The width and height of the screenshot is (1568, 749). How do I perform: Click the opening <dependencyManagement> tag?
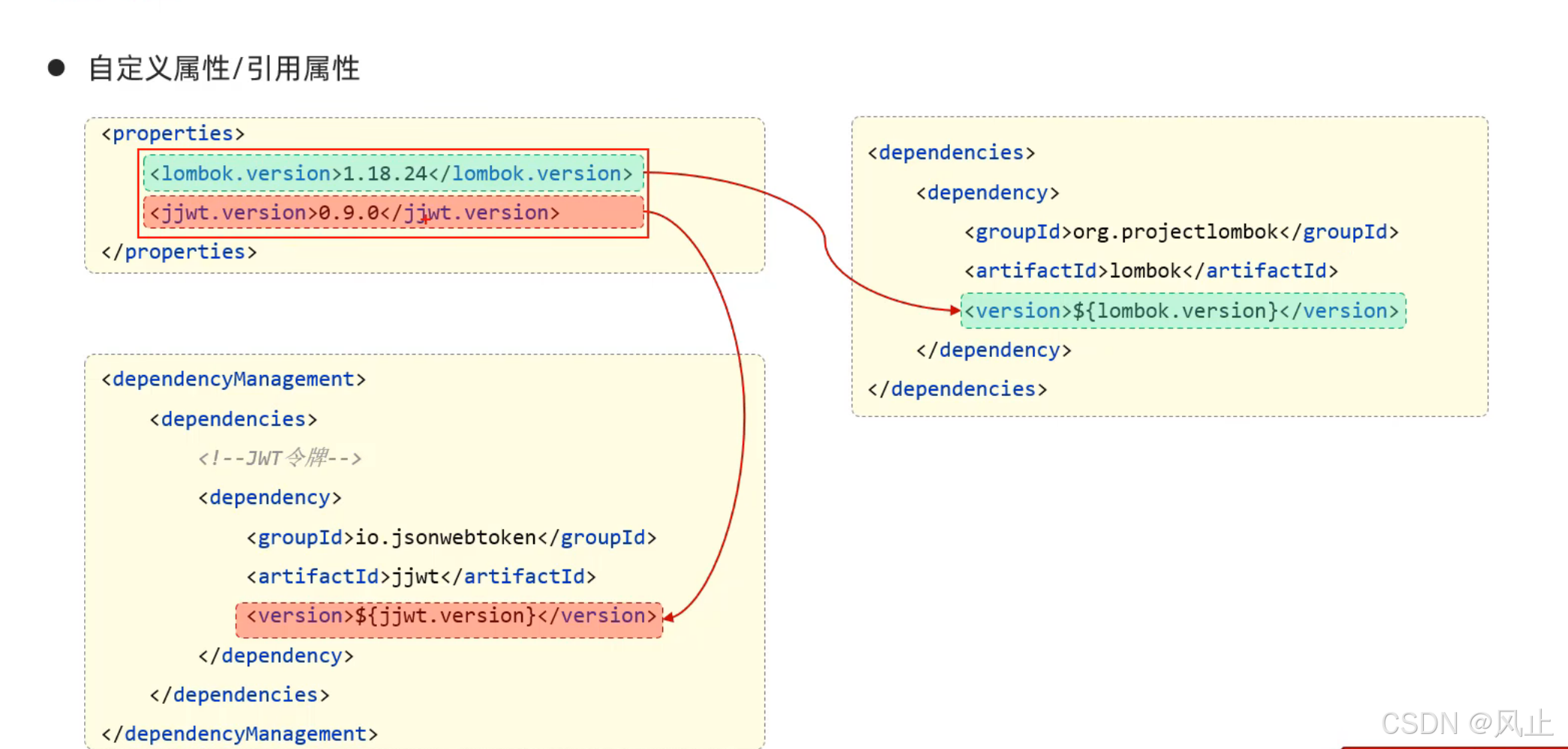point(234,379)
